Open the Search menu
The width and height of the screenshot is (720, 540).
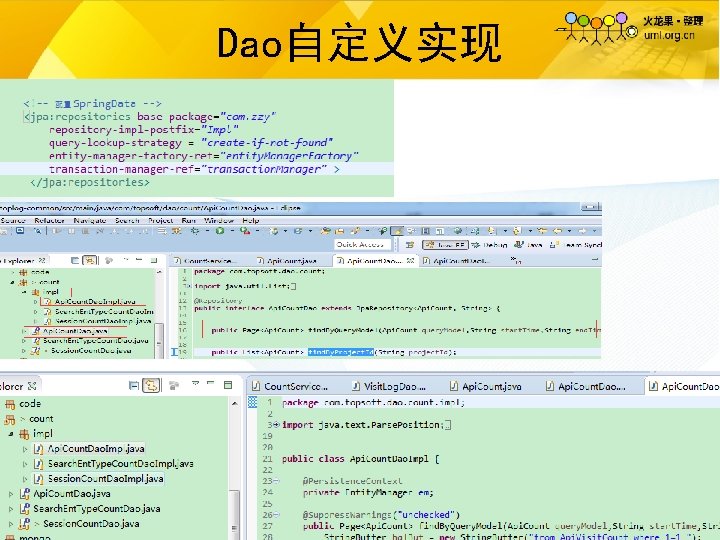[x=127, y=220]
